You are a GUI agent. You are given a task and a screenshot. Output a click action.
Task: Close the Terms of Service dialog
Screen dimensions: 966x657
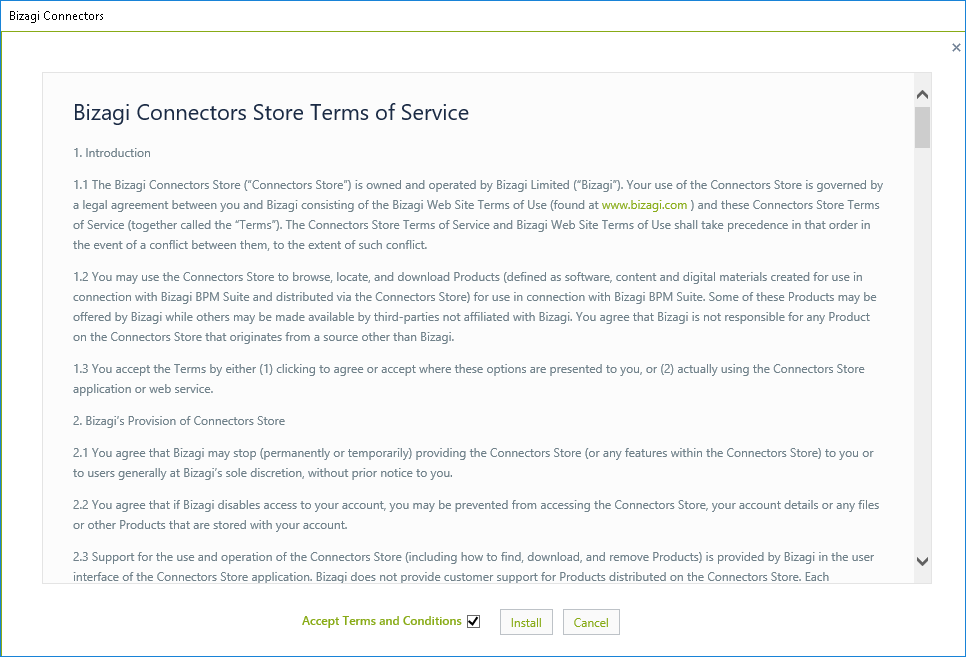(x=956, y=47)
